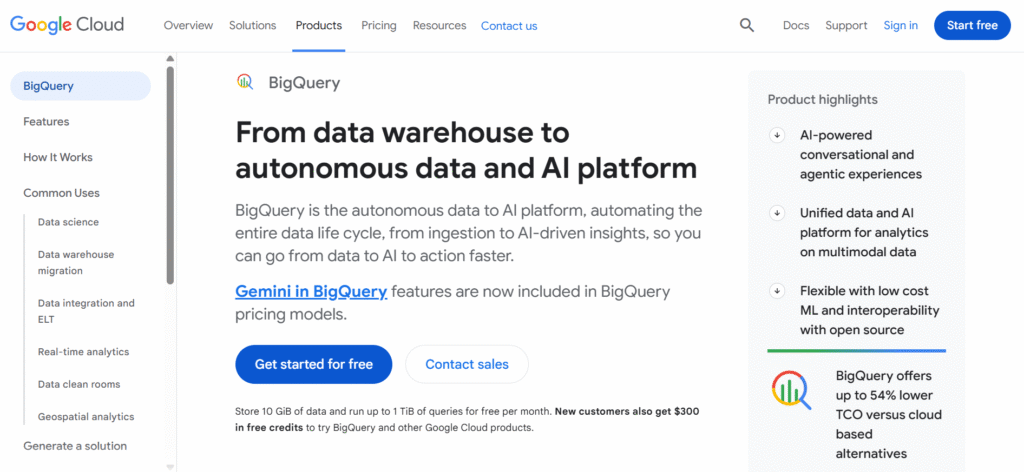1024x472 pixels.
Task: Open the Sign in link
Action: click(x=900, y=25)
